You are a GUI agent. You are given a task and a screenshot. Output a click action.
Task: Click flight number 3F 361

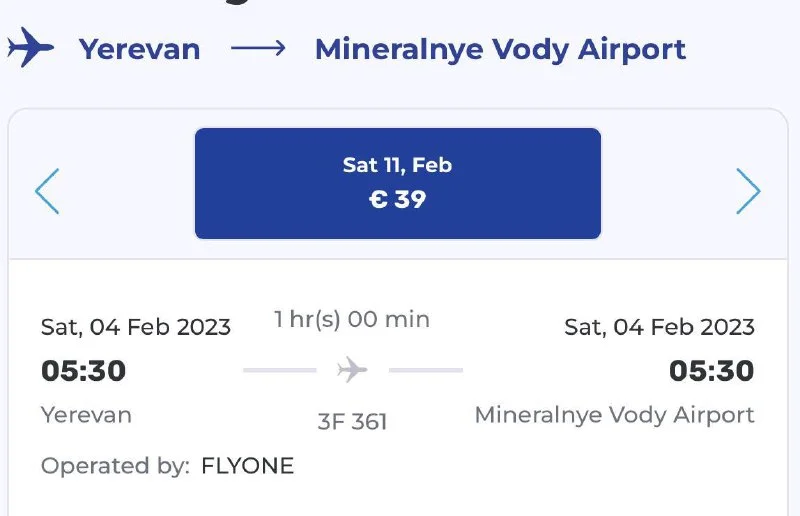click(352, 421)
